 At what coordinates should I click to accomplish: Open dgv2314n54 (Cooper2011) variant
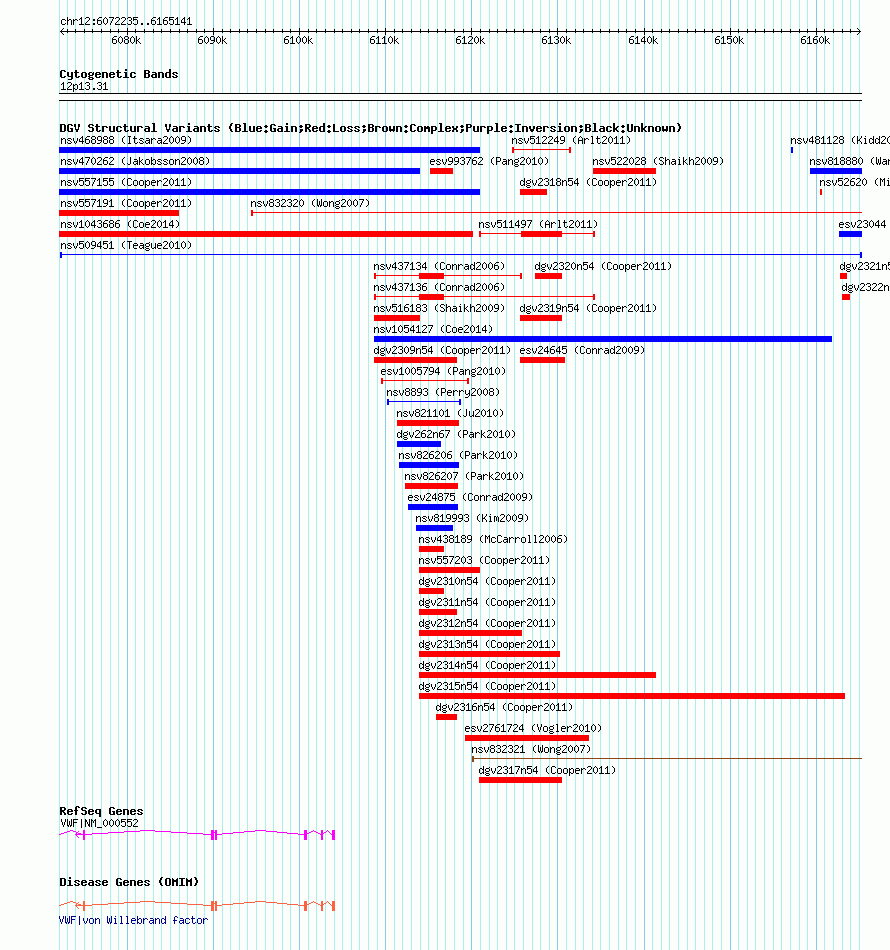pos(487,665)
